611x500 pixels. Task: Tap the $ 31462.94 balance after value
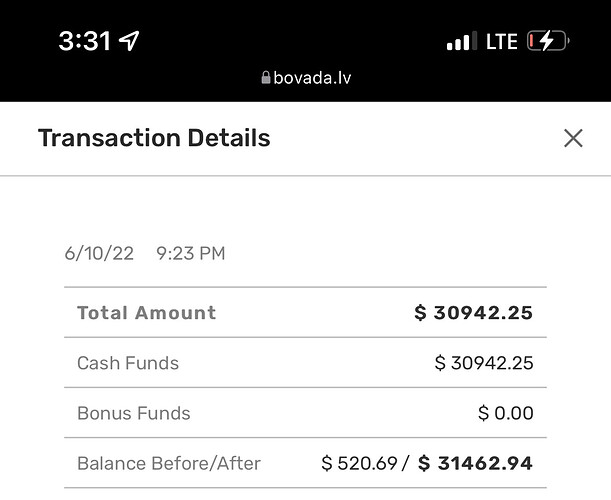pyautogui.click(x=475, y=463)
